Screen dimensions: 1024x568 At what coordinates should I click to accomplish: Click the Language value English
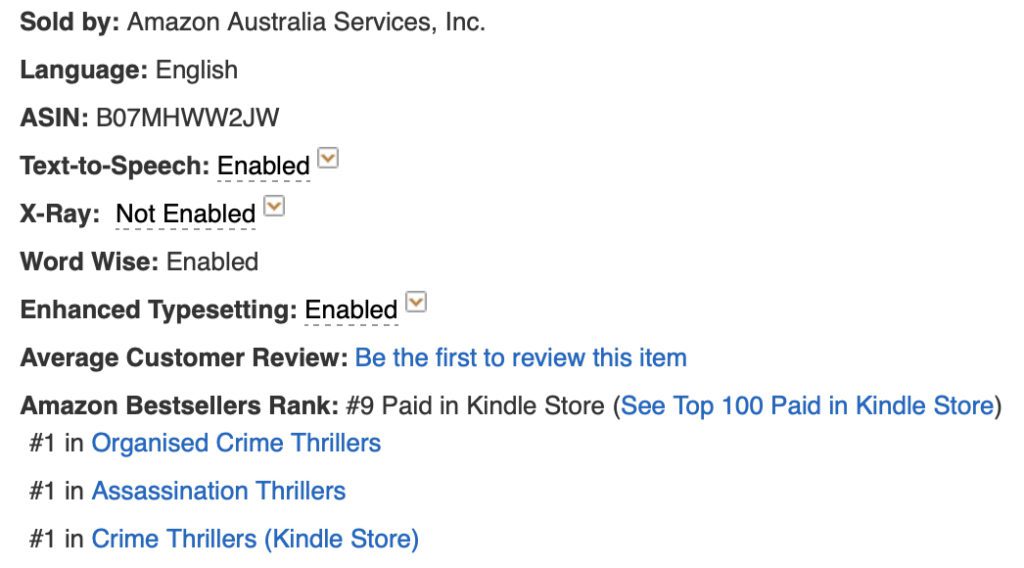point(197,70)
